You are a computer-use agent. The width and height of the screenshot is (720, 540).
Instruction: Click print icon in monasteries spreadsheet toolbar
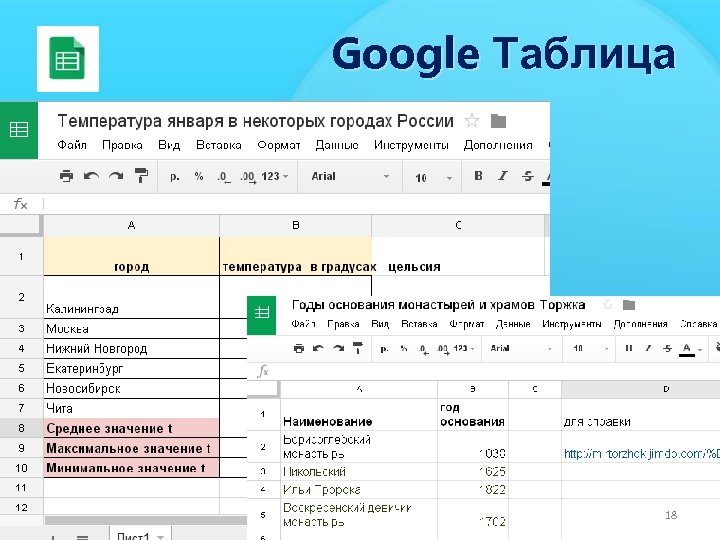tap(298, 349)
